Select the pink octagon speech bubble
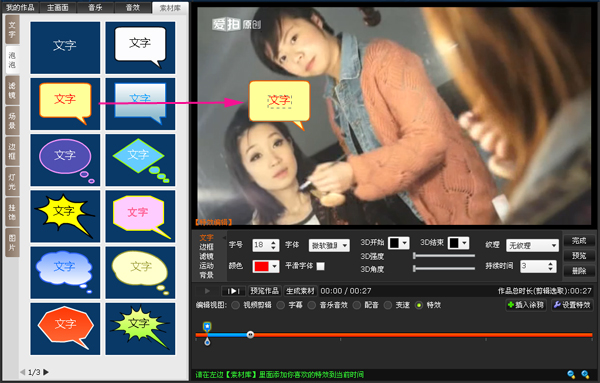 [x=140, y=216]
